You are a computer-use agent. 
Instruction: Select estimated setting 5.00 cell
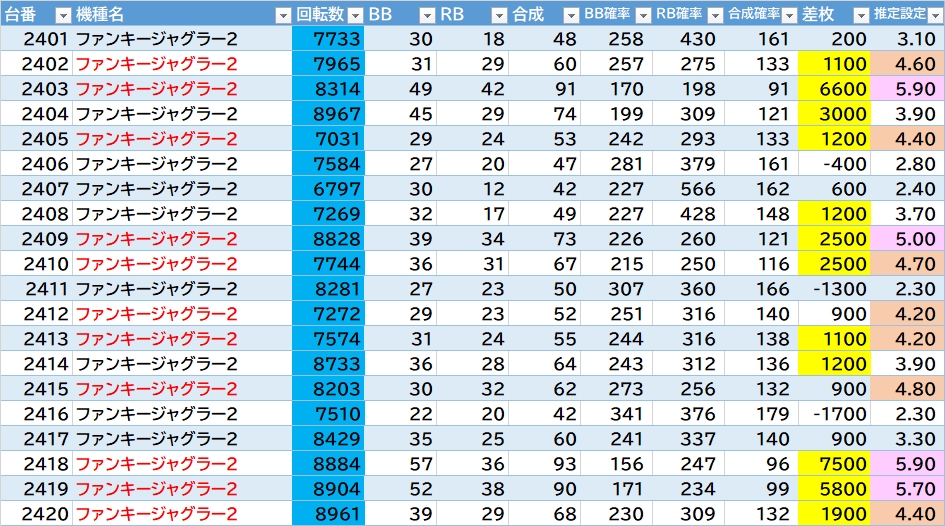coord(908,239)
